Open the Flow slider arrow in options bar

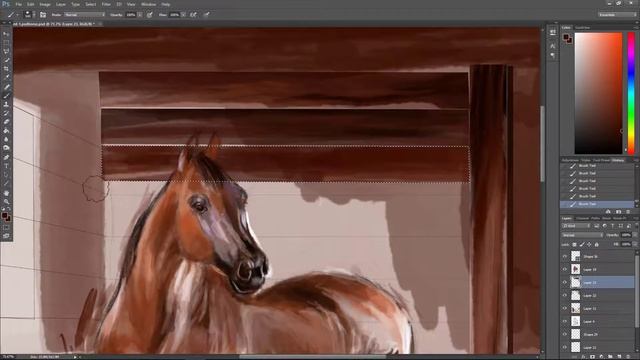(x=183, y=15)
